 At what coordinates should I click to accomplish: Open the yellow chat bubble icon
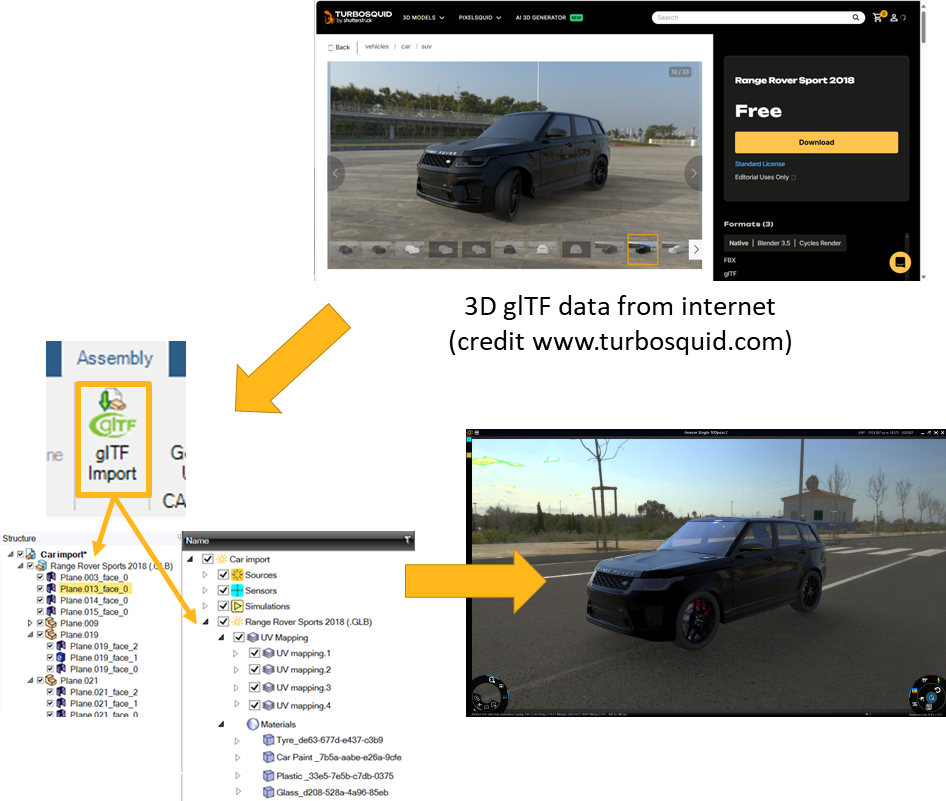(x=900, y=262)
